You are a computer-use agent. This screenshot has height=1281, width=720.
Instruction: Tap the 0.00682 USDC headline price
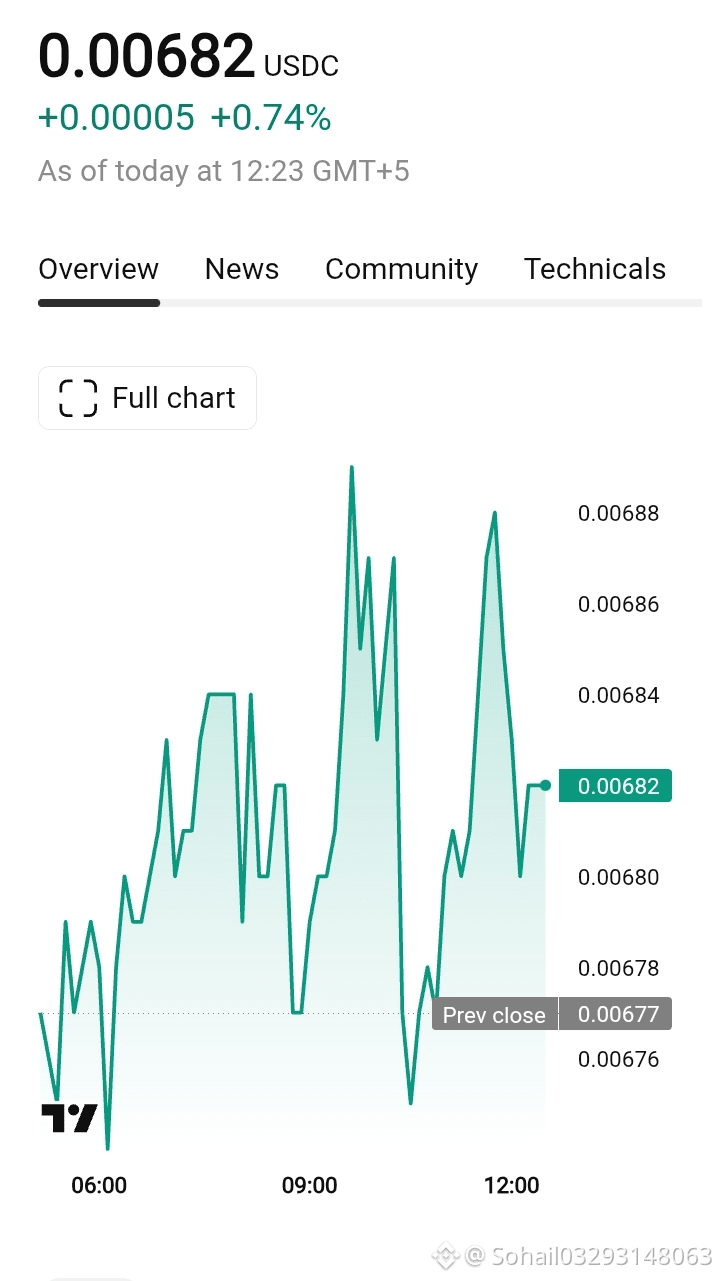188,56
